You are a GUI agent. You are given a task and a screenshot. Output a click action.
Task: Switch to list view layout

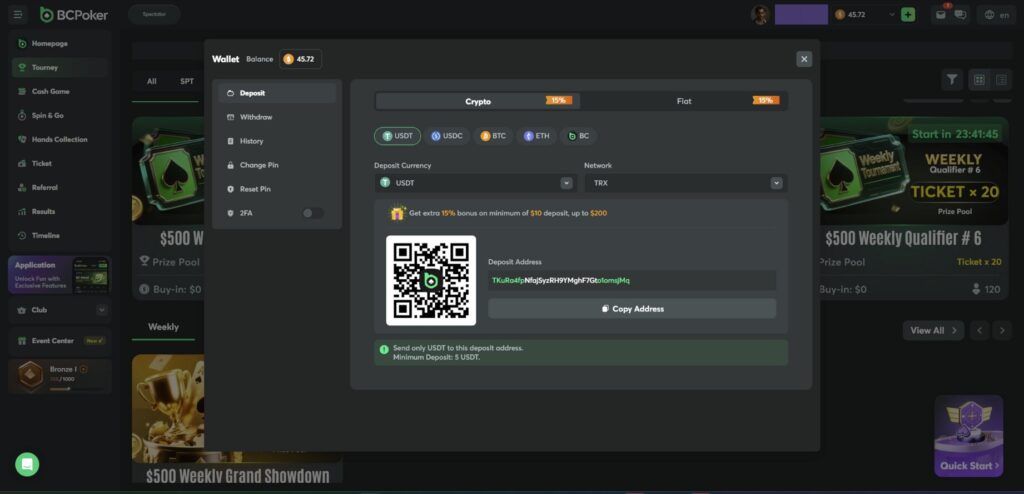(x=1001, y=80)
